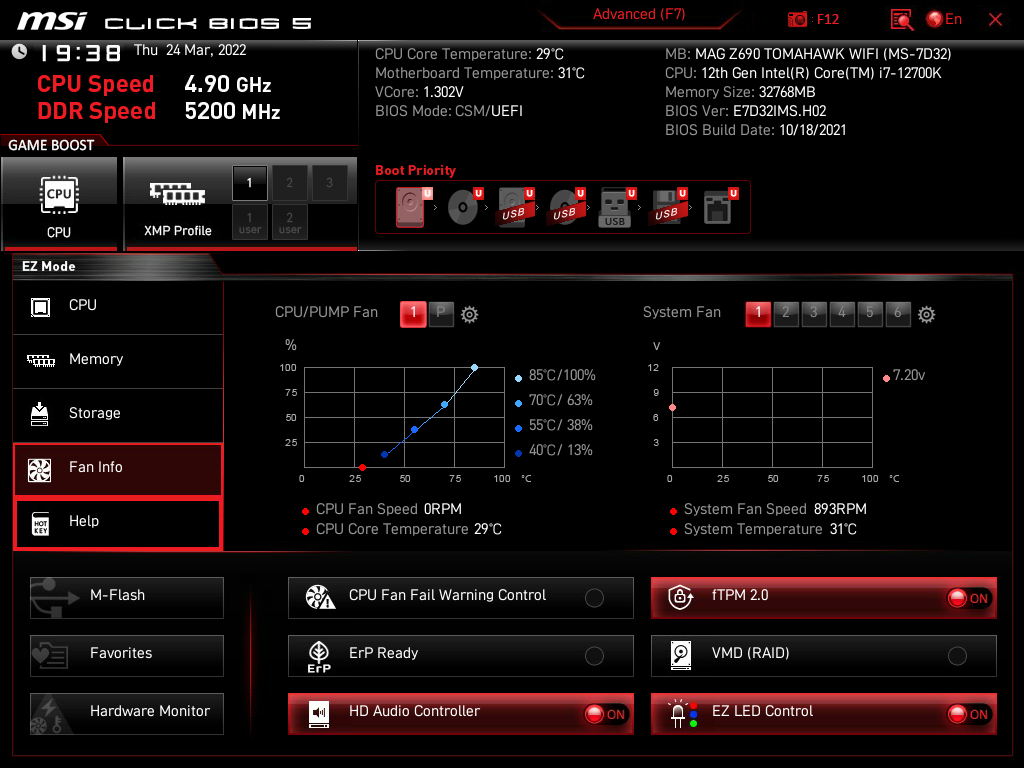Open the M-Flash utility
The image size is (1024, 768).
click(127, 597)
